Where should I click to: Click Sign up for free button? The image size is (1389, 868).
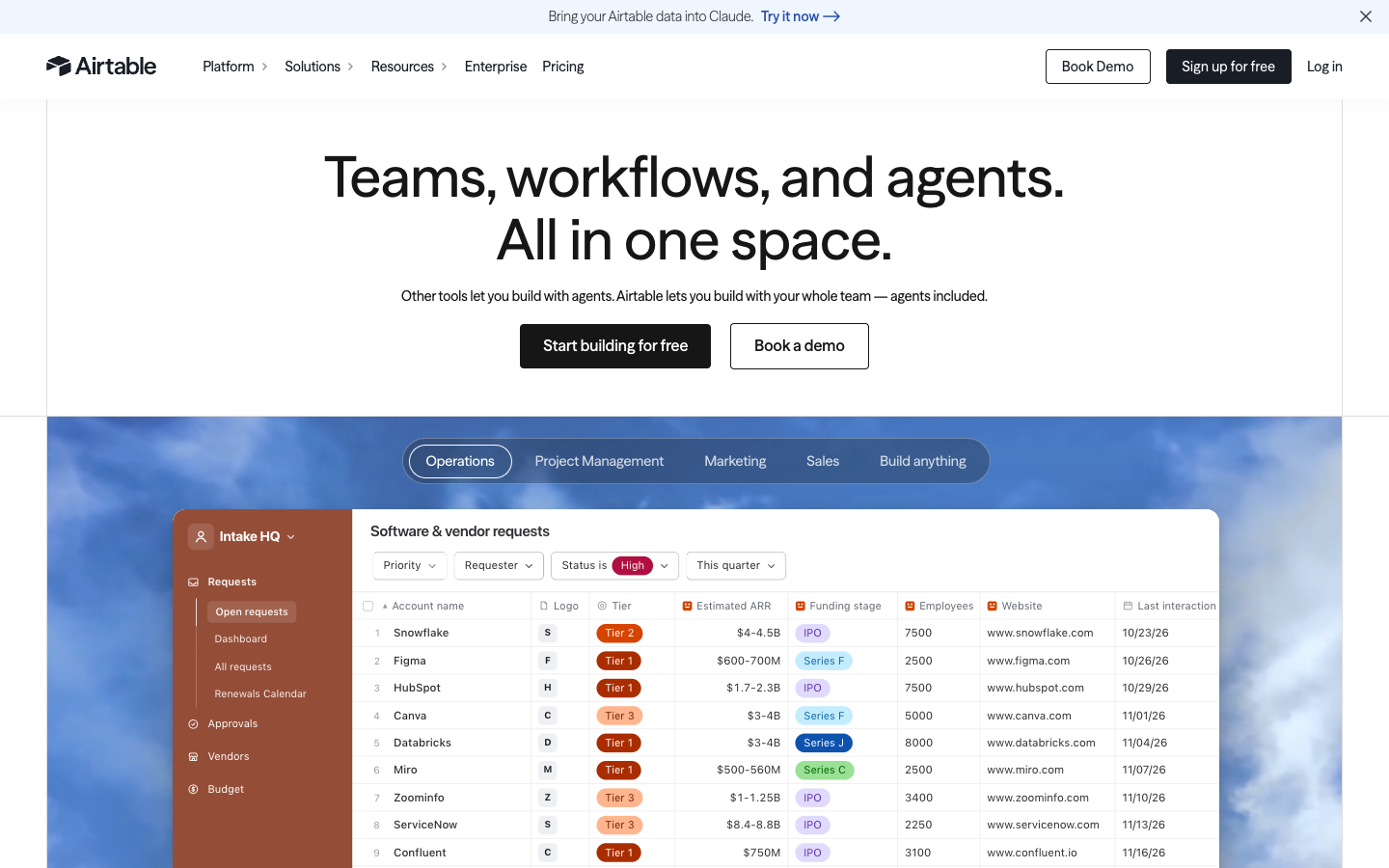coord(1229,67)
